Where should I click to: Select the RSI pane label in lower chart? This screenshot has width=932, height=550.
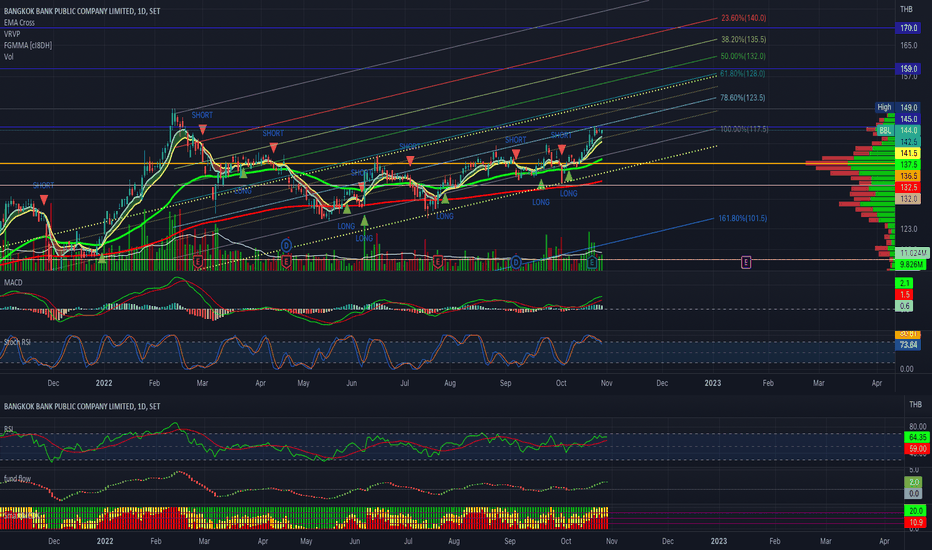(8, 429)
